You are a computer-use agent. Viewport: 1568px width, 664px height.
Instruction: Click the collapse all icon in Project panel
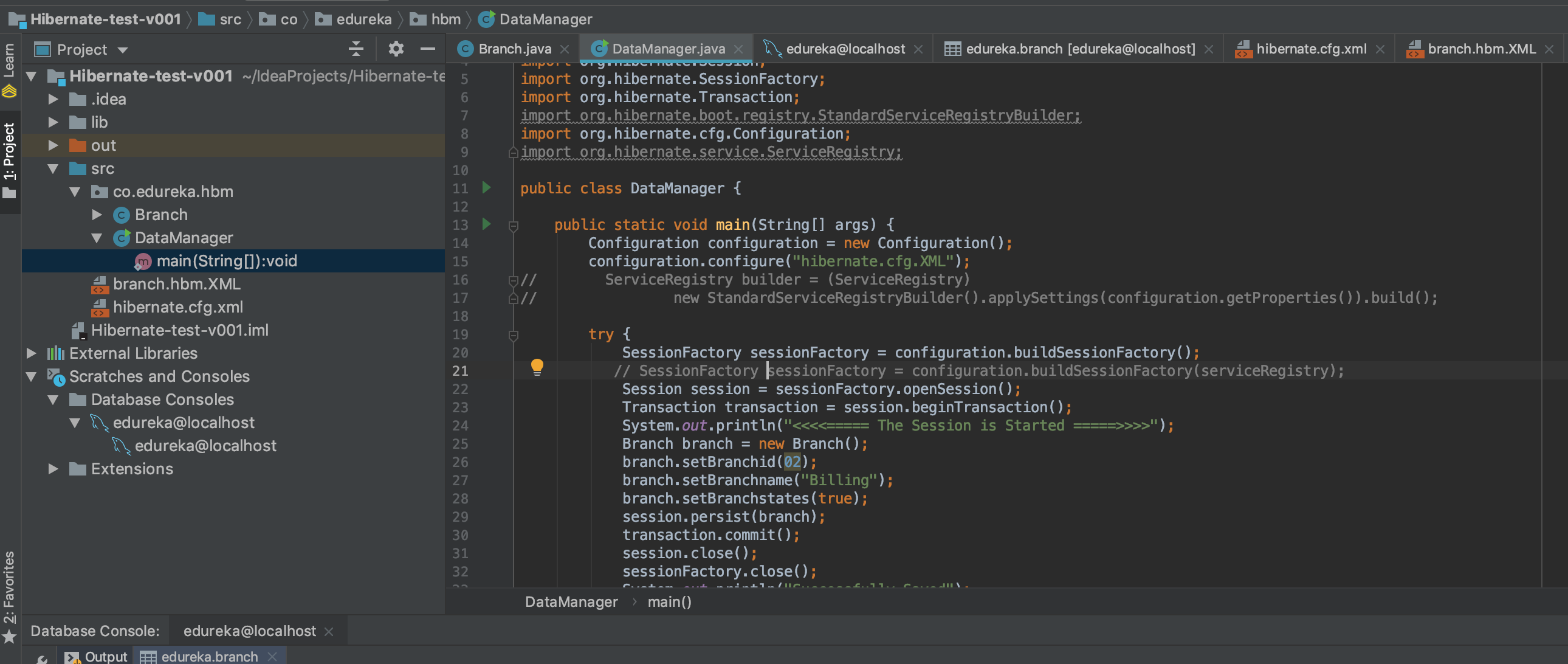(x=356, y=49)
